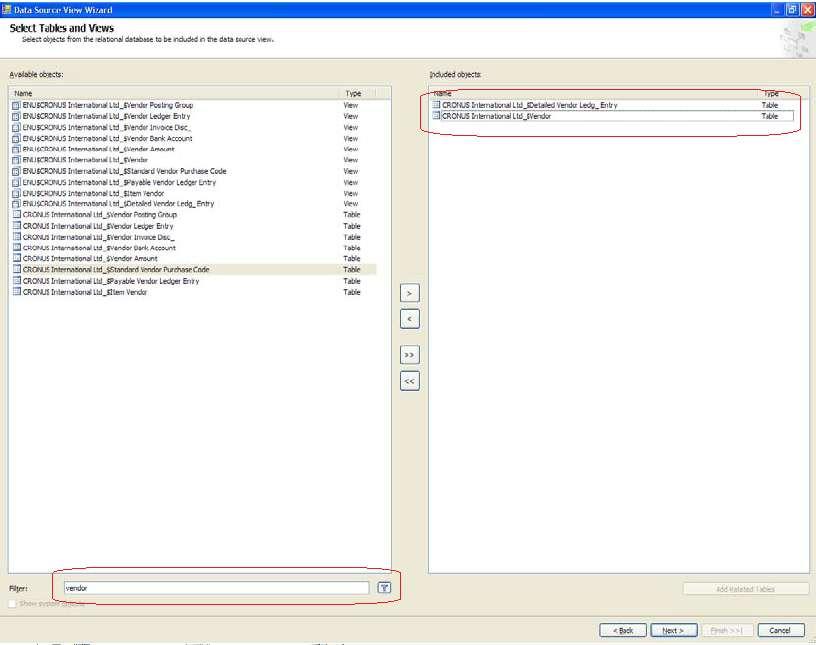
Task: Click the table icon of CRONUS Vendor Invoice Disc_
Action: (16, 237)
